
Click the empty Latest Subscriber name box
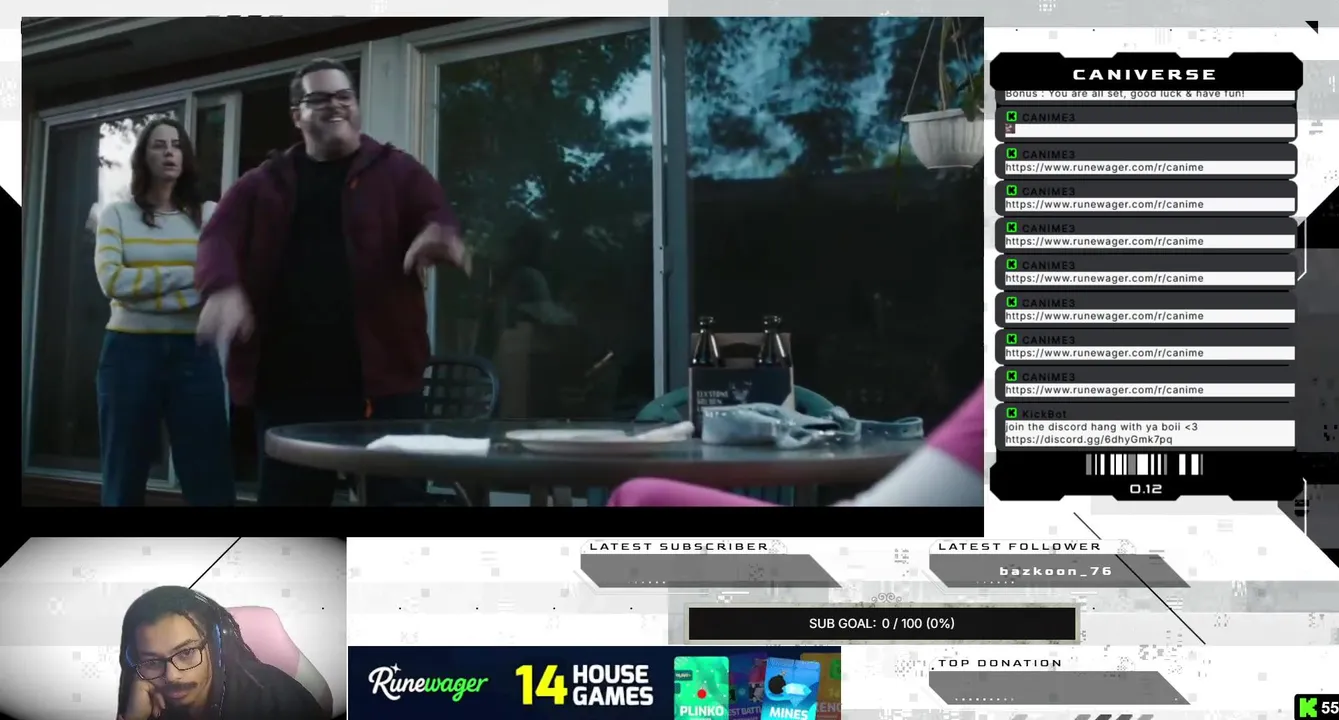click(x=709, y=571)
